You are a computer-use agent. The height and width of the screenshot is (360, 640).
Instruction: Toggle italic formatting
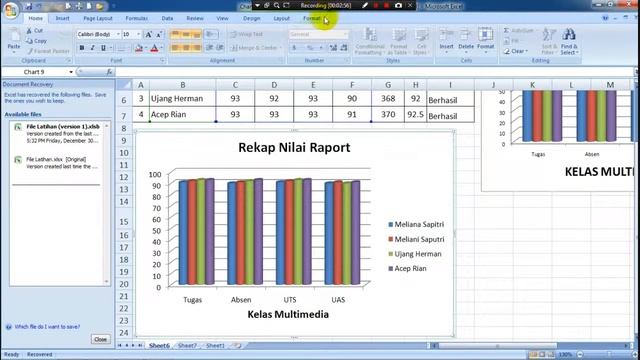point(92,48)
